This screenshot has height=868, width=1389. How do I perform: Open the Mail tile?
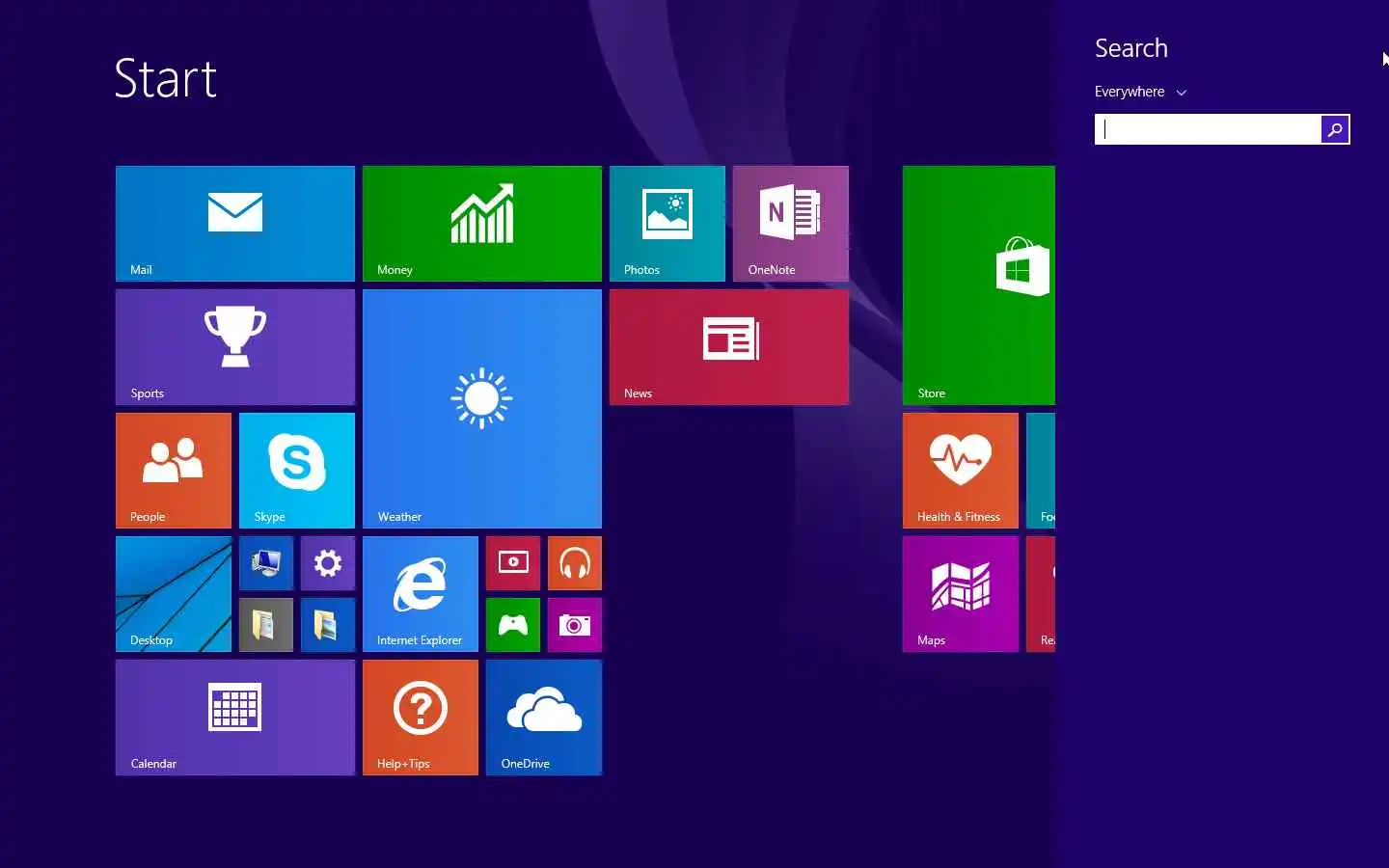(235, 224)
